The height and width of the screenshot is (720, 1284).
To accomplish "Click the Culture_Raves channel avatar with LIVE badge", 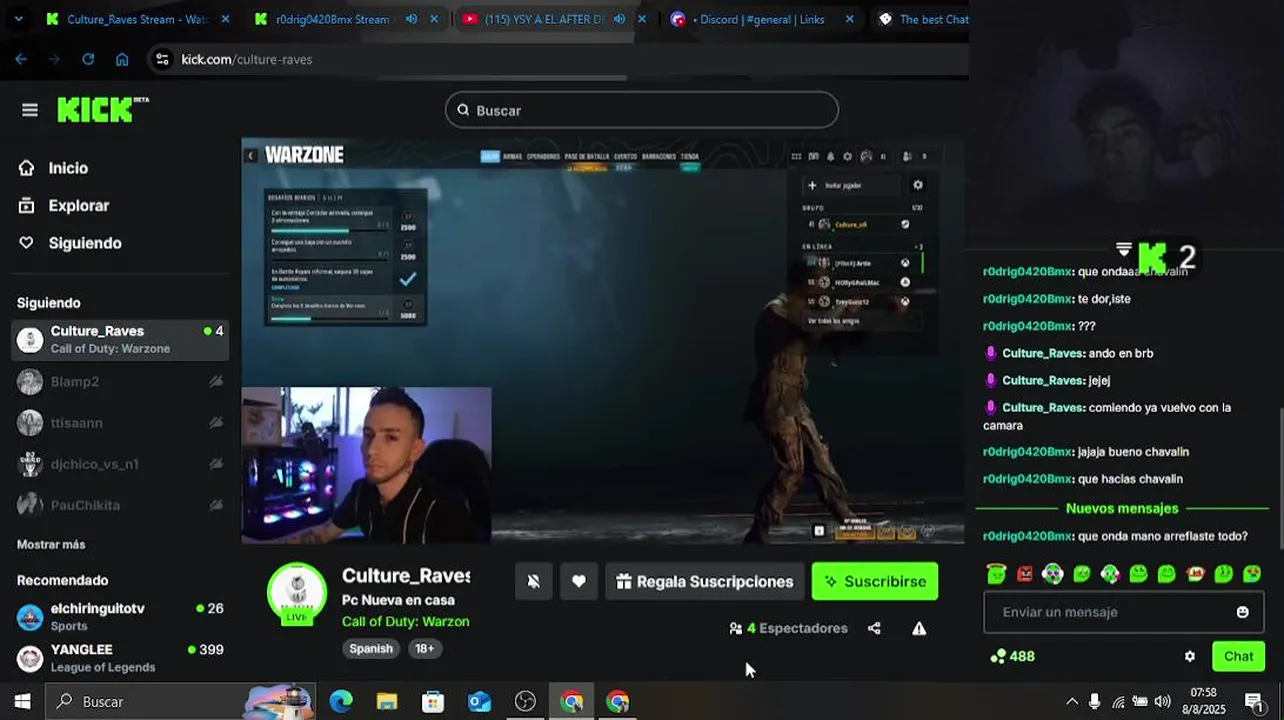I will pyautogui.click(x=297, y=593).
